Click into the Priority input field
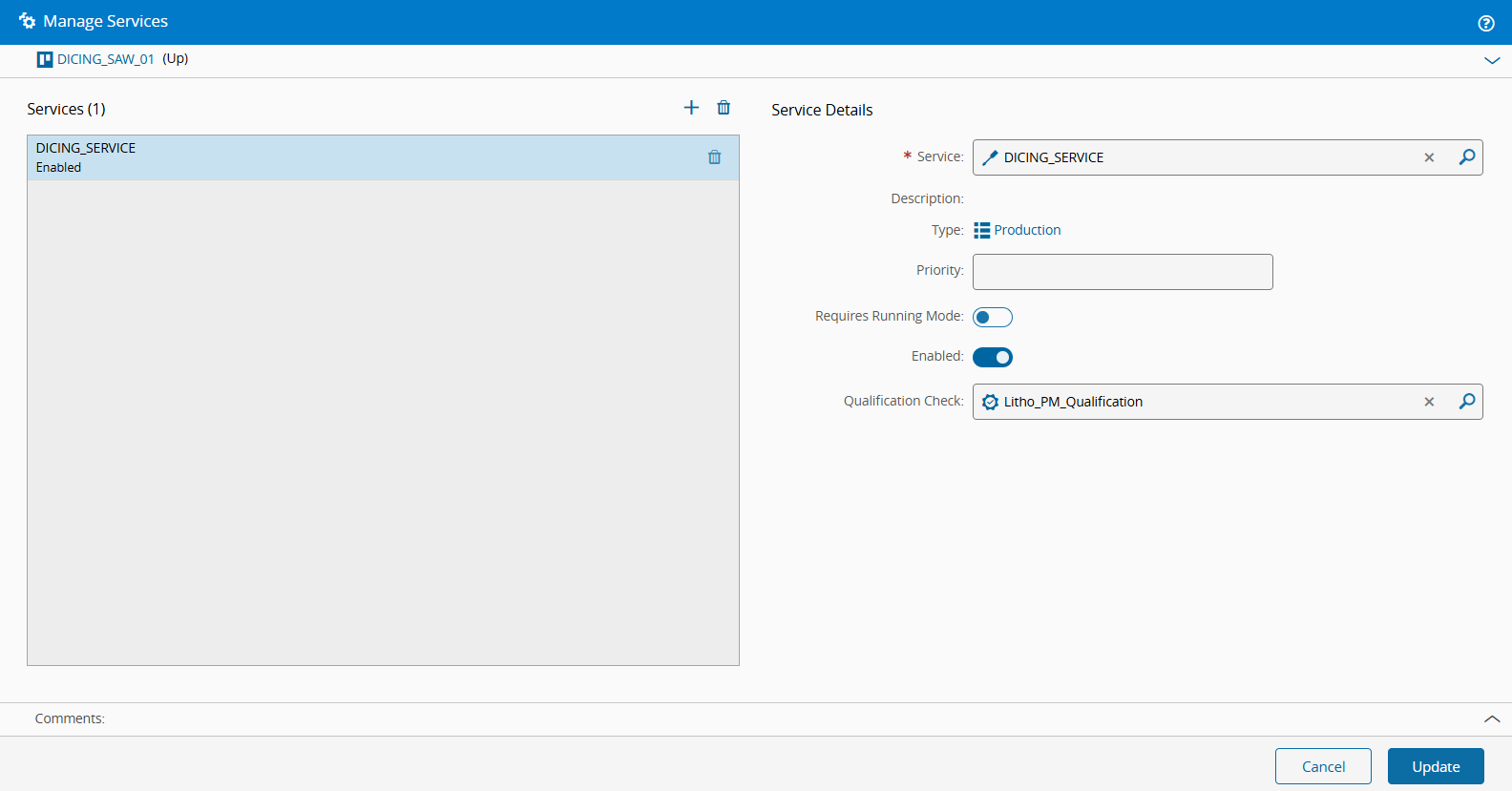Viewport: 1512px width, 791px height. (x=1122, y=272)
